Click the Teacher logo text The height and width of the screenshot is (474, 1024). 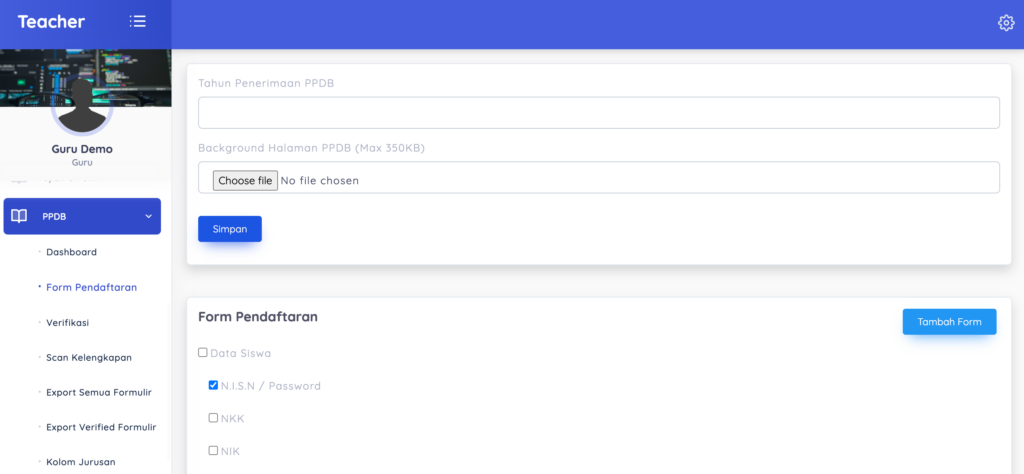click(x=51, y=22)
